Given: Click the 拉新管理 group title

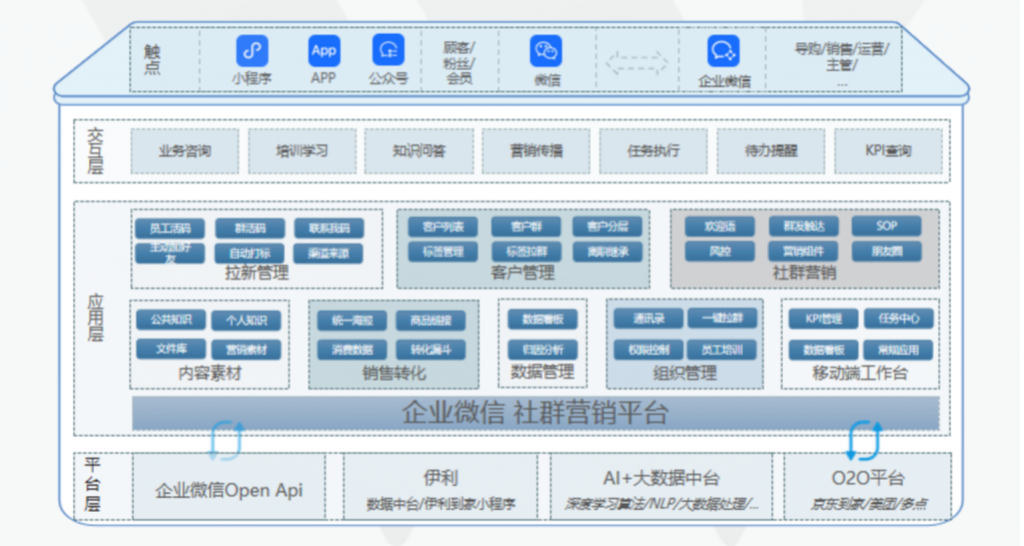Looking at the screenshot, I should tap(257, 273).
